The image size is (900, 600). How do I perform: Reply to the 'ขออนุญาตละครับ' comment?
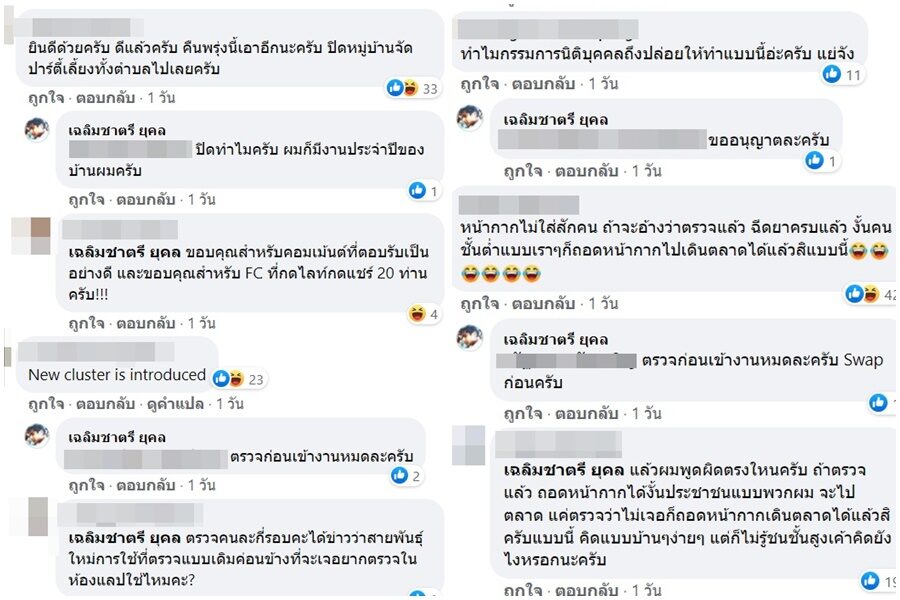click(586, 171)
